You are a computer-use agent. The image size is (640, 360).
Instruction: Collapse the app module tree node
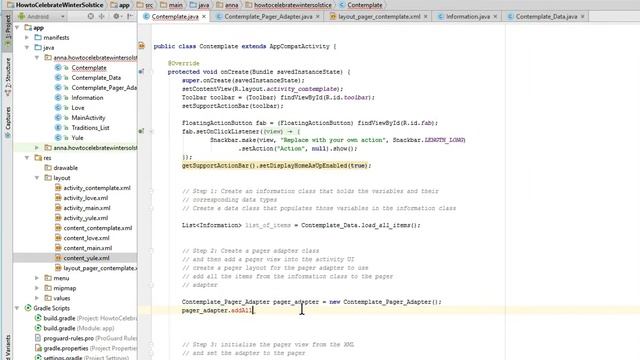coord(17,27)
